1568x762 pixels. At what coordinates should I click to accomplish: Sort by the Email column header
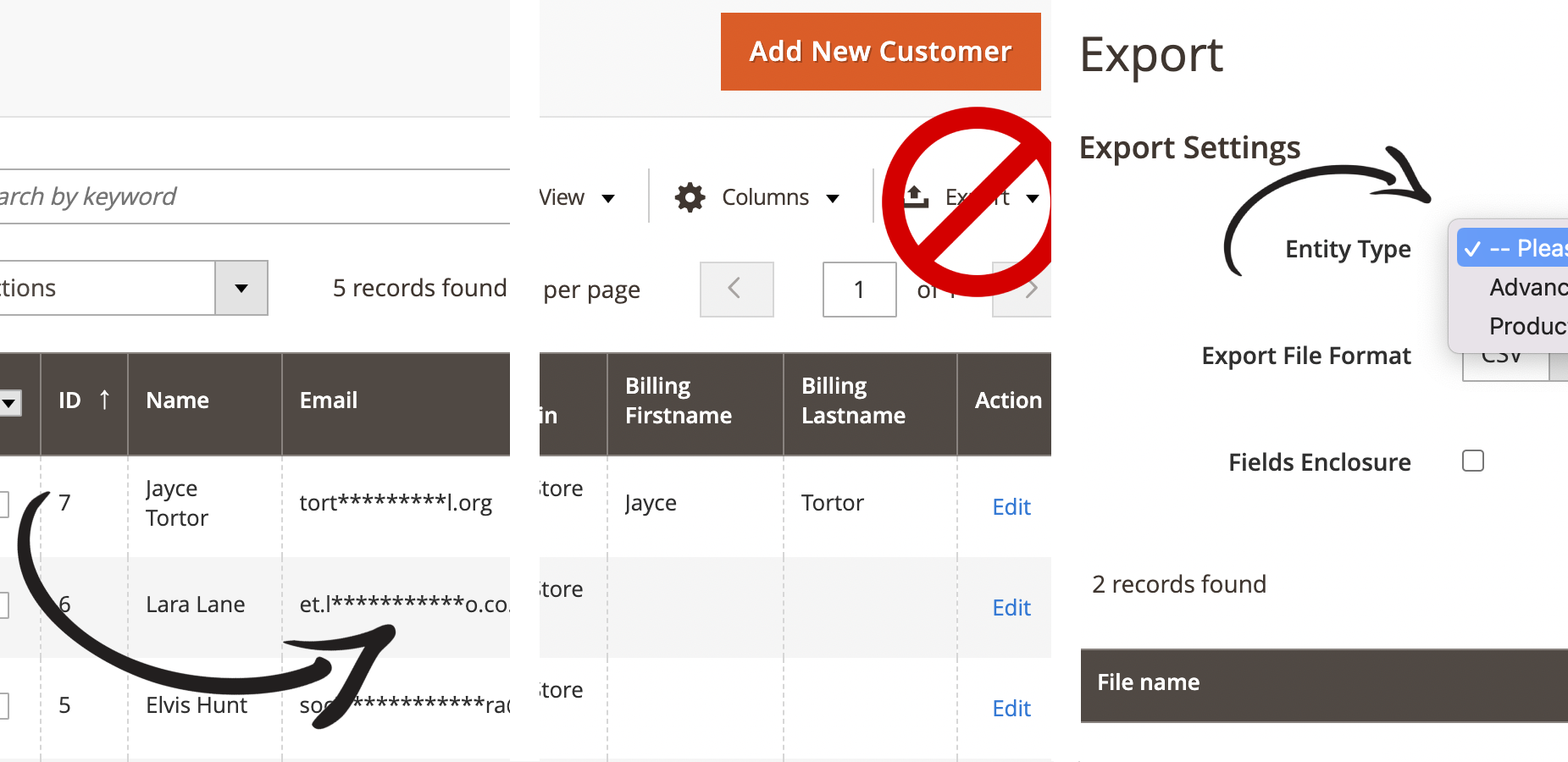click(x=329, y=400)
